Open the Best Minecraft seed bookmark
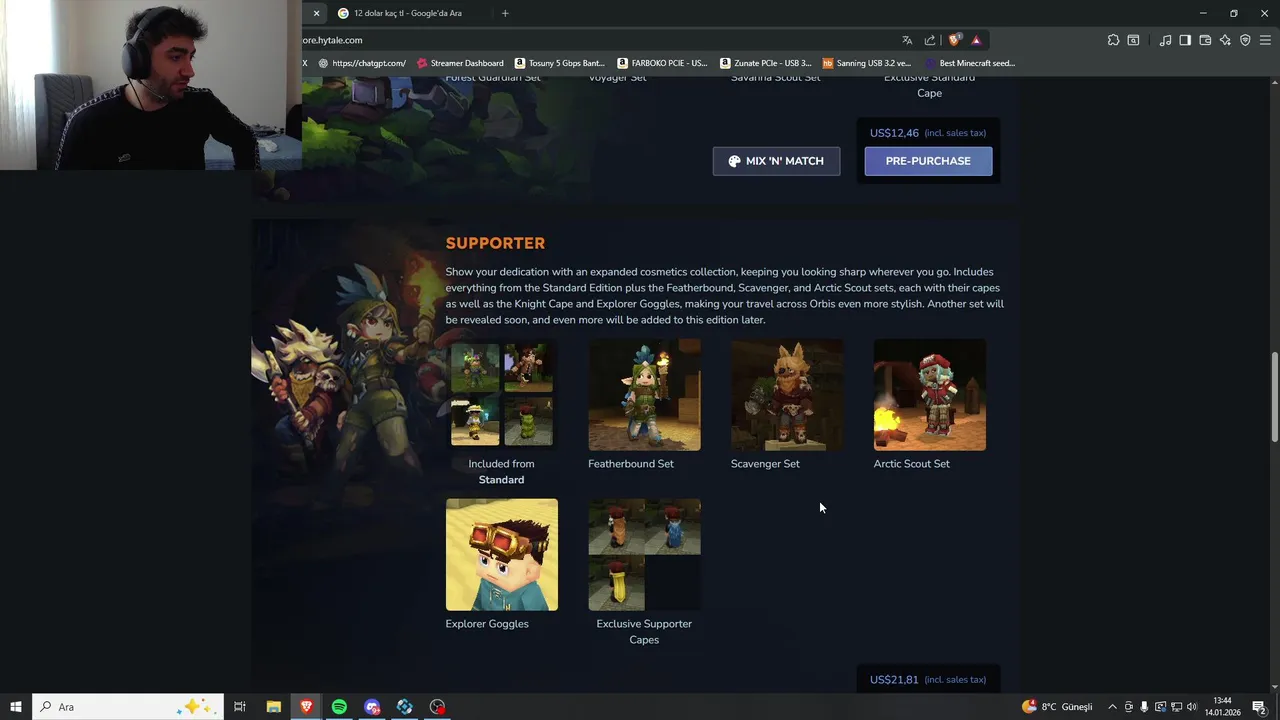 point(970,63)
